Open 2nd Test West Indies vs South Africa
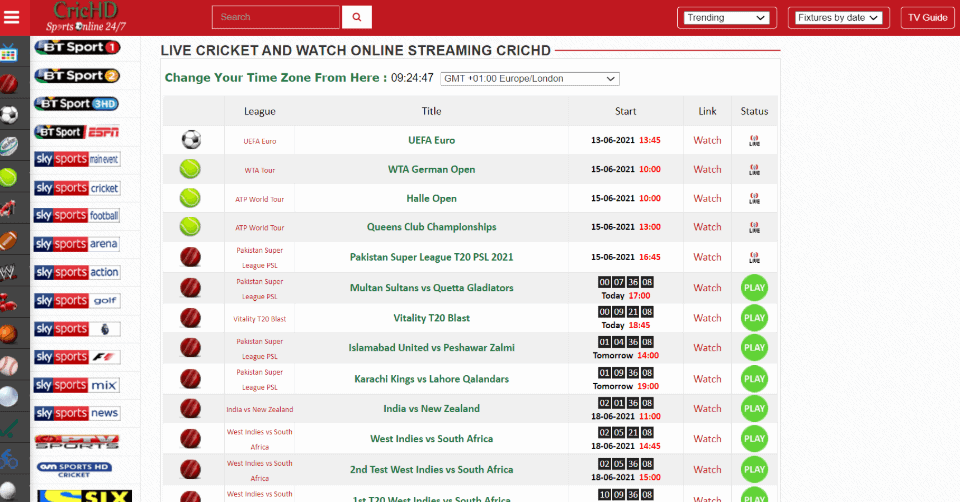 coord(432,470)
